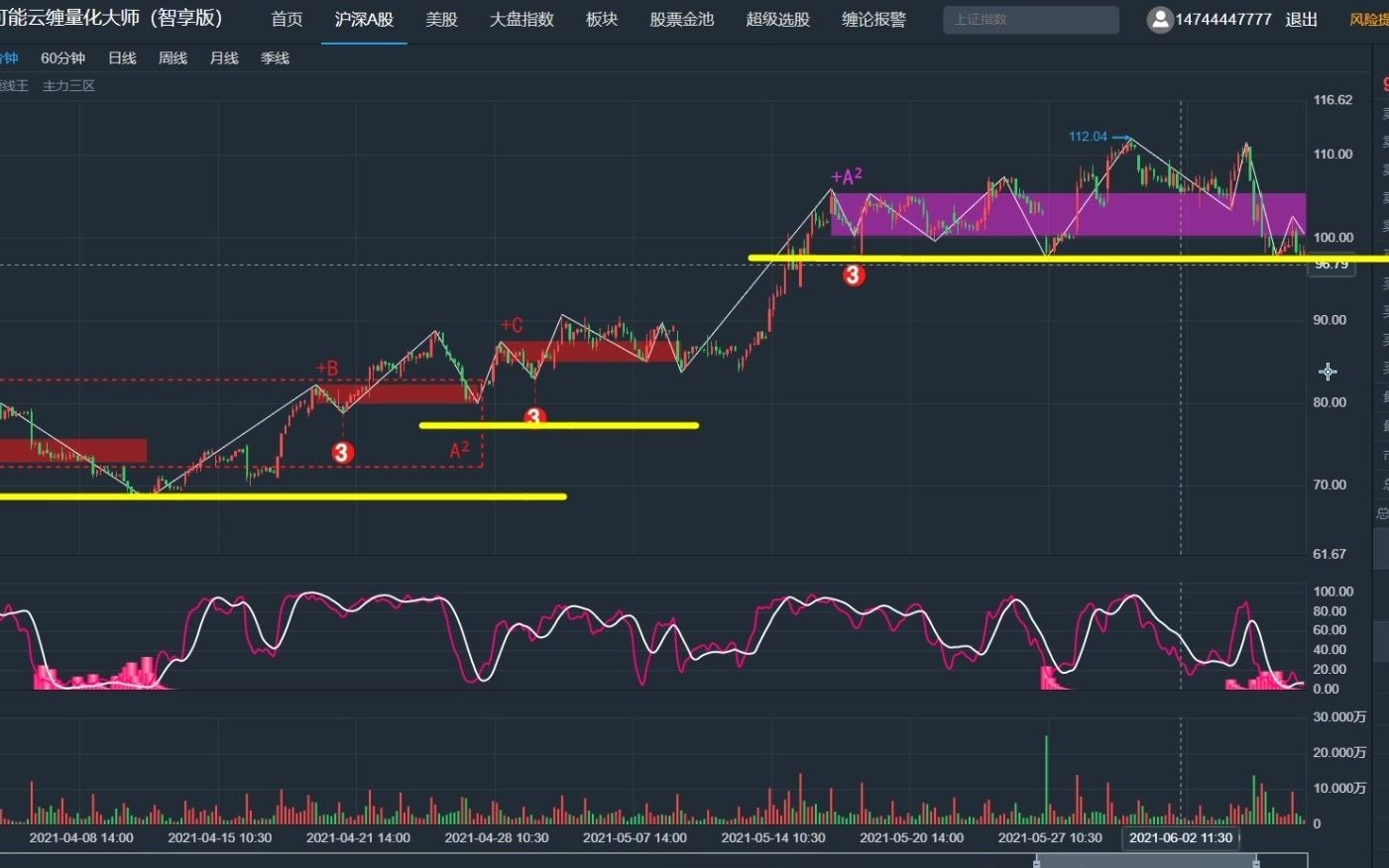Click the 退出 logout link

(x=1302, y=20)
